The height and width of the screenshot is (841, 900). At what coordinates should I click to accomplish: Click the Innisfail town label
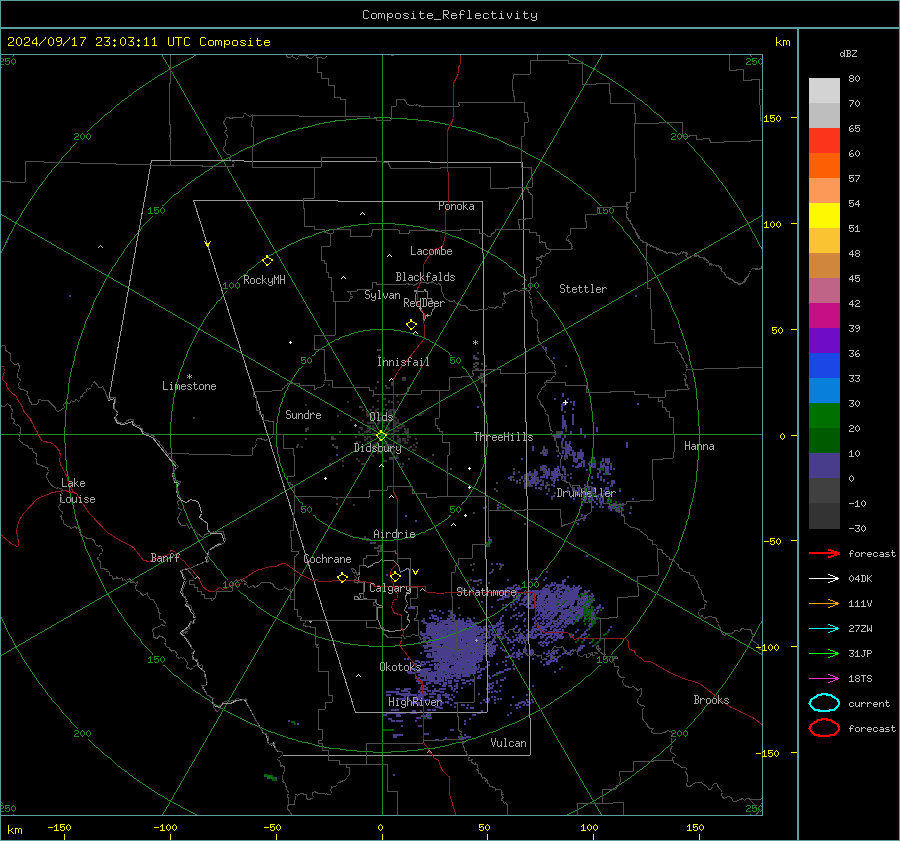point(403,362)
